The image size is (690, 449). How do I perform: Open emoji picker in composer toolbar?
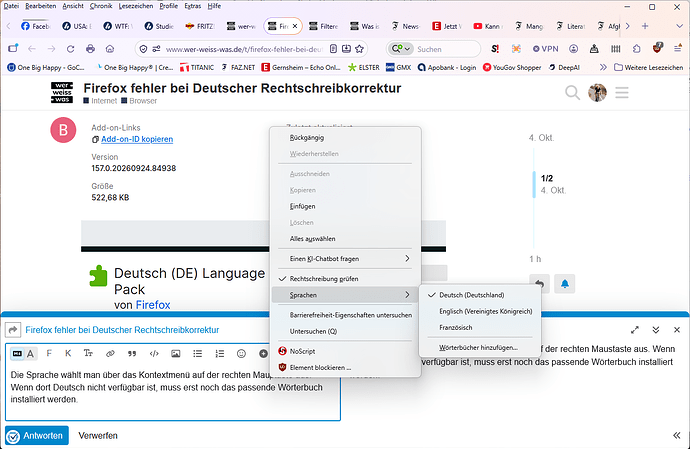click(241, 353)
